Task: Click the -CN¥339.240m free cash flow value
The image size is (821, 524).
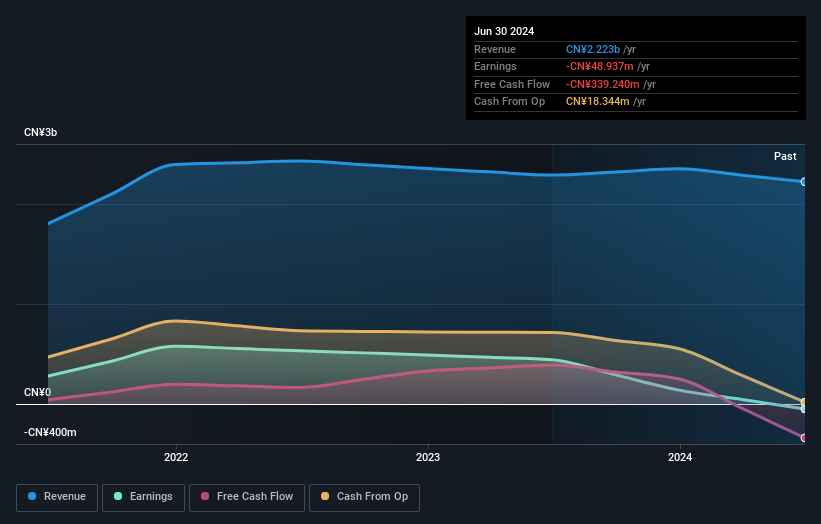Action: [603, 84]
